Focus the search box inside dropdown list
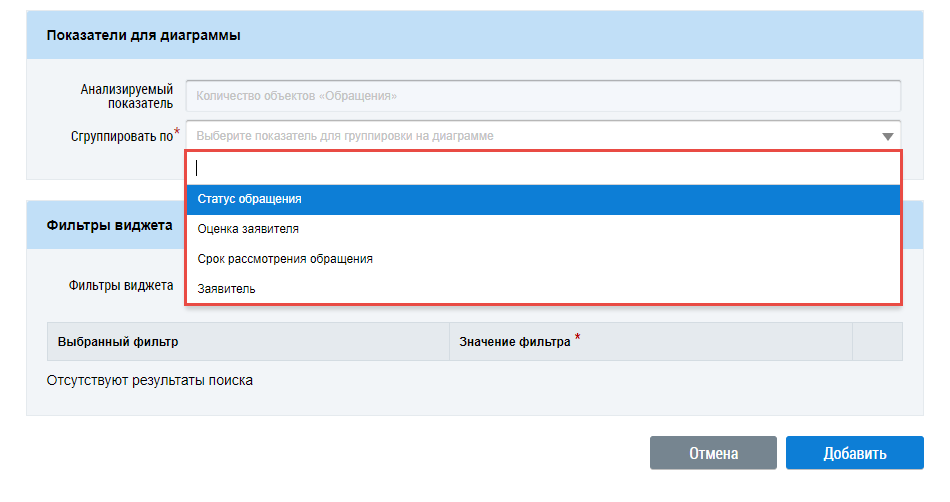 [x=544, y=168]
